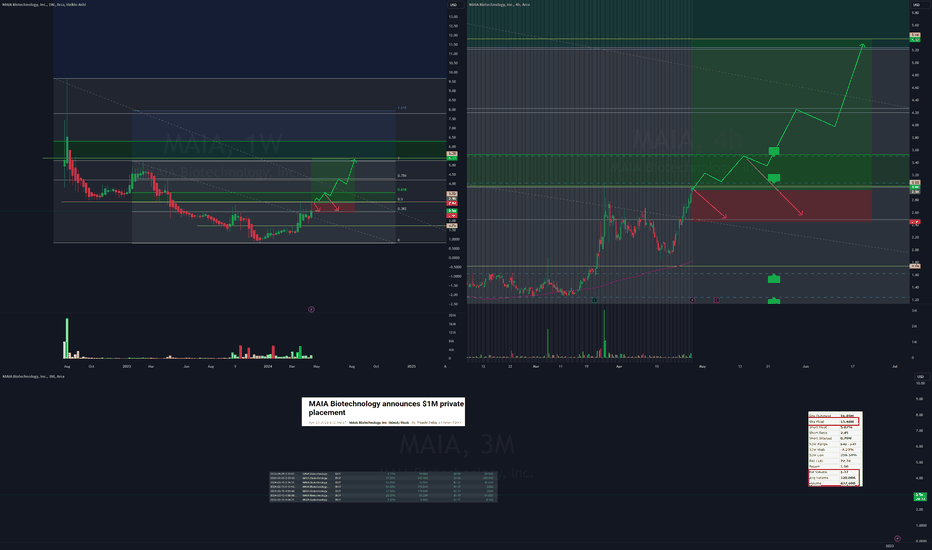Click the 2023 label on 3M chart time axis
The height and width of the screenshot is (550, 932).
[890, 545]
